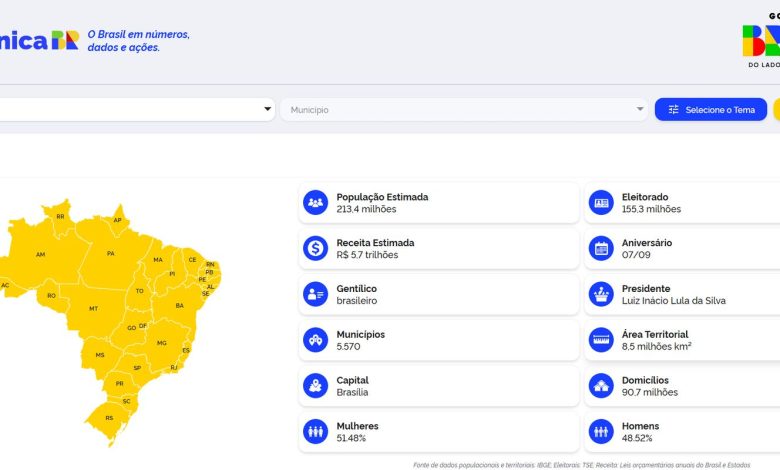Image resolution: width=780 pixels, height=470 pixels.
Task: Click the '90.7 milhões' Domicílios value
Action: pyautogui.click(x=650, y=392)
